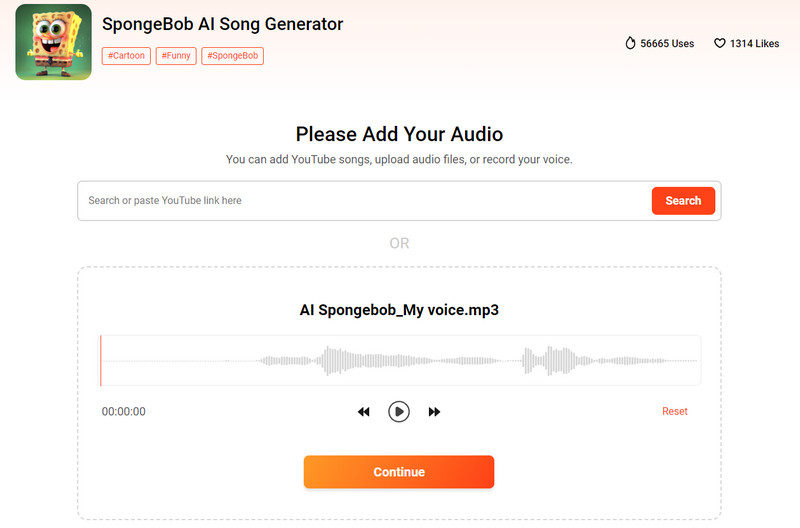Click the AI Spongebob_My voice.mp3 file name

click(399, 310)
